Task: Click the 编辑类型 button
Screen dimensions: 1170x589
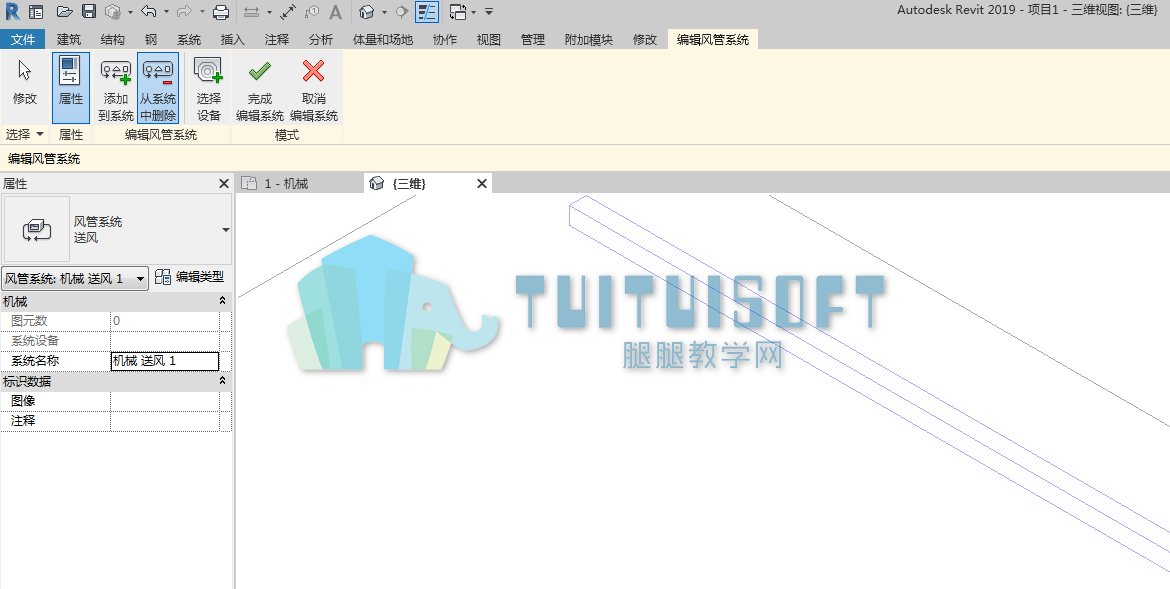Action: click(190, 277)
